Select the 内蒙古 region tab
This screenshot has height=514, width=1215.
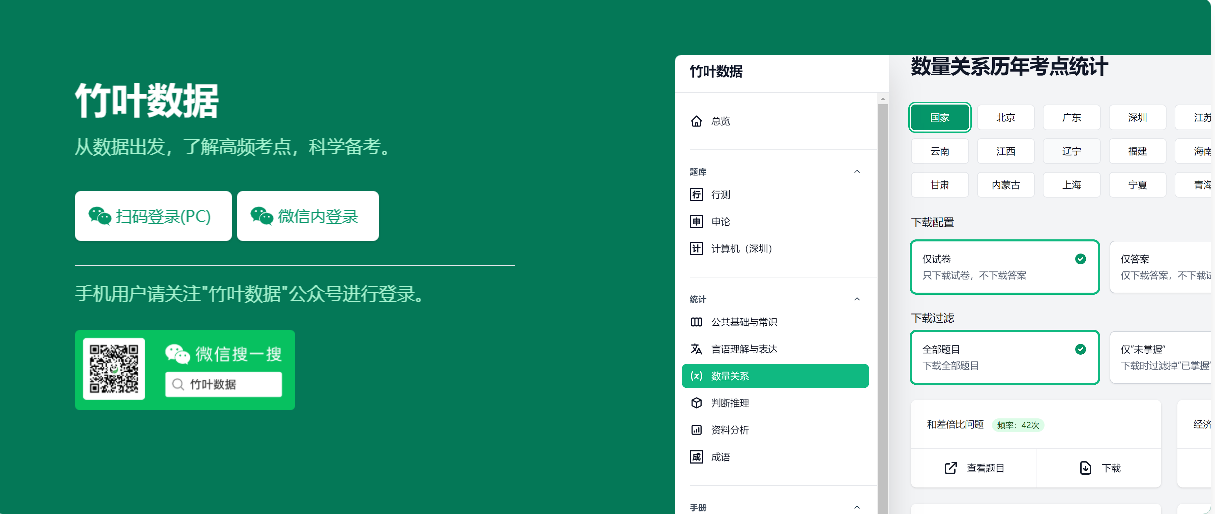(x=1006, y=185)
